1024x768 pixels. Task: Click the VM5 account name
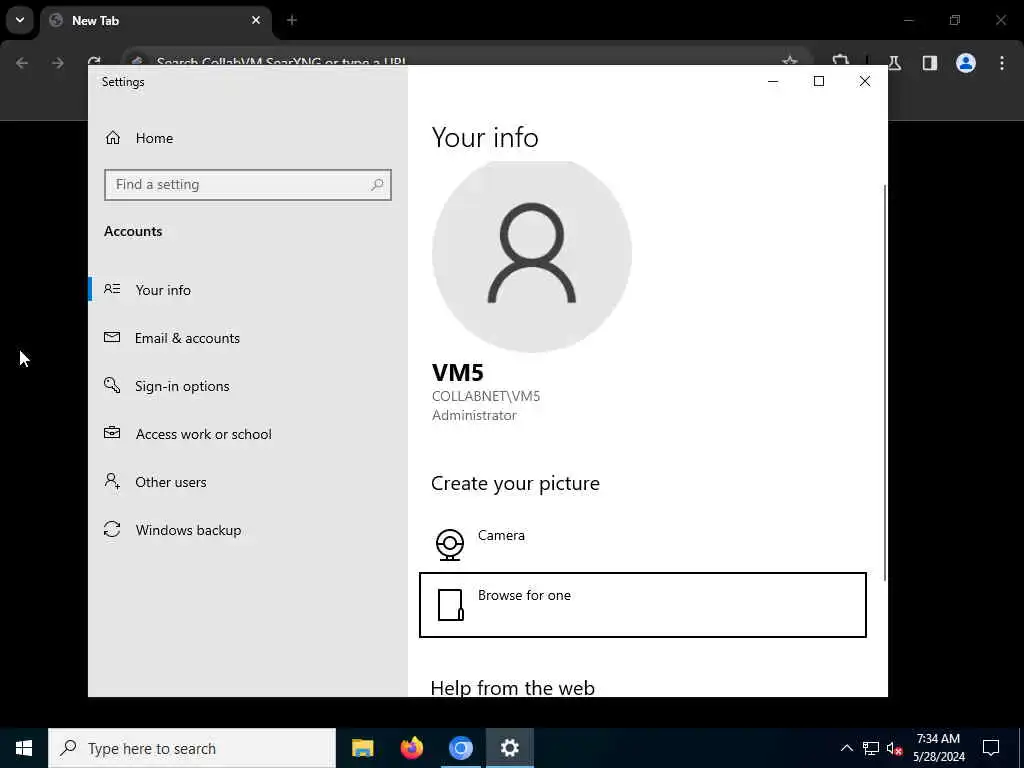pos(458,373)
